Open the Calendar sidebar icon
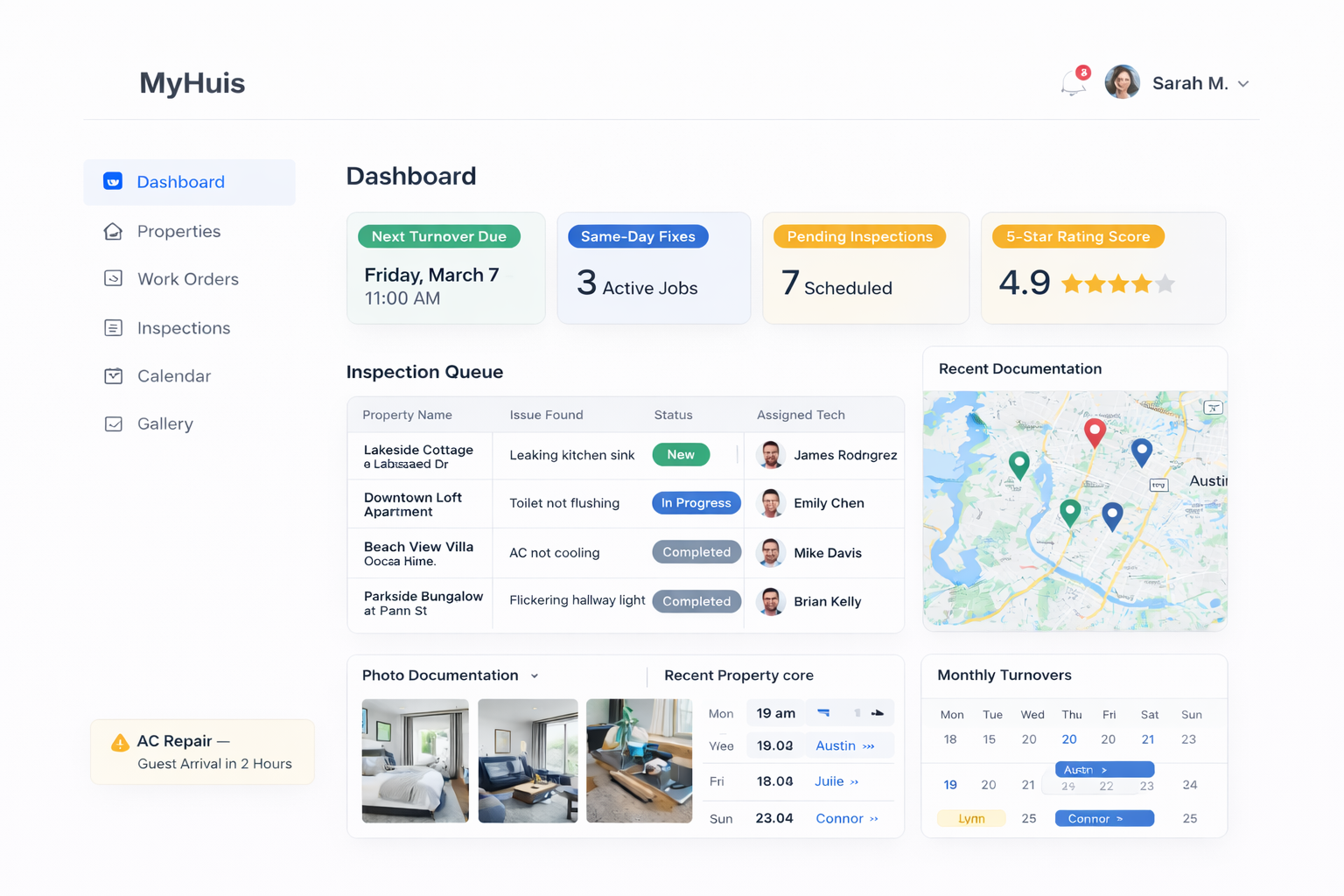 pos(113,375)
